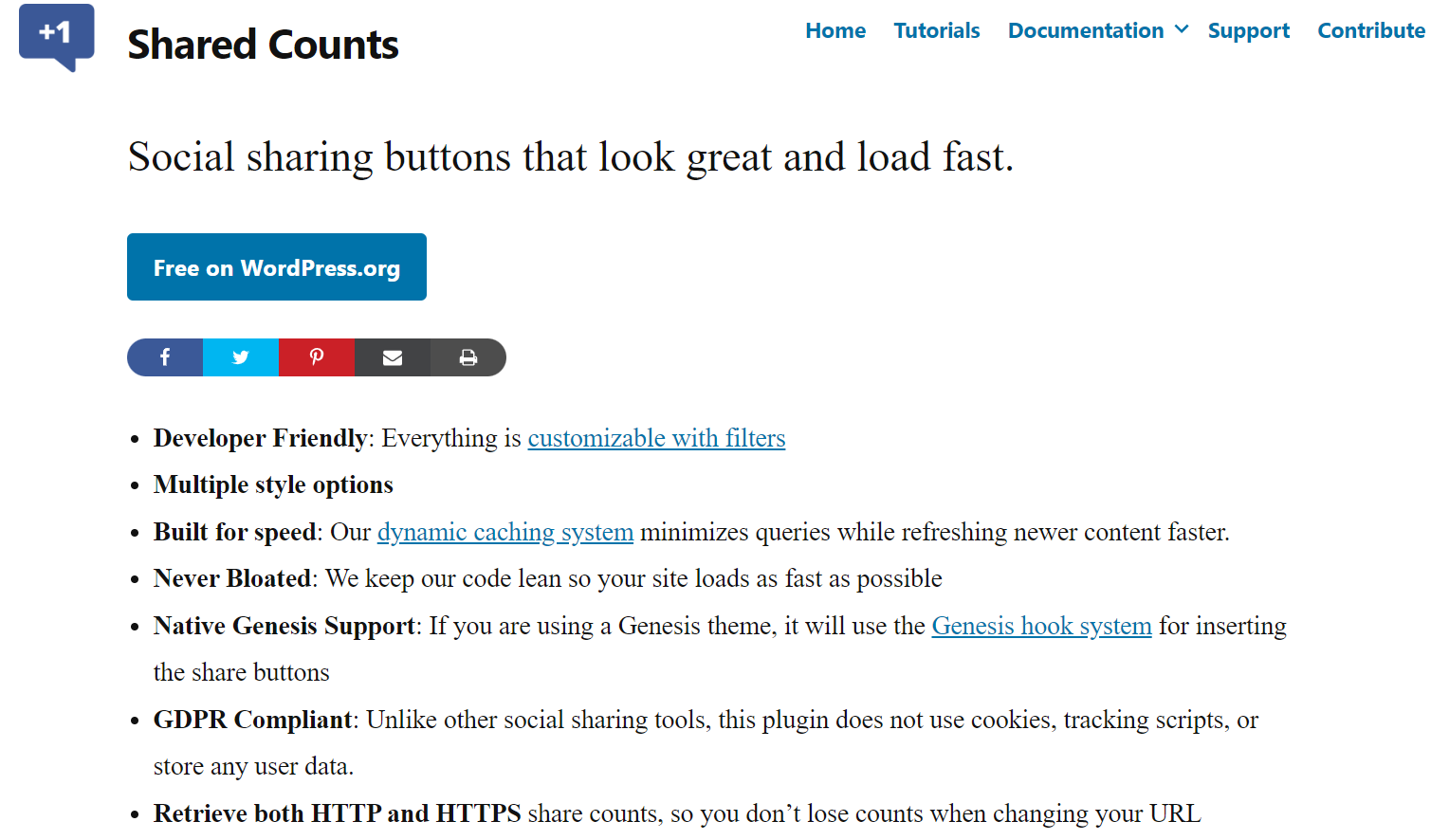The width and height of the screenshot is (1449, 840).
Task: Expand the Documentation chevron arrow
Action: (1182, 30)
